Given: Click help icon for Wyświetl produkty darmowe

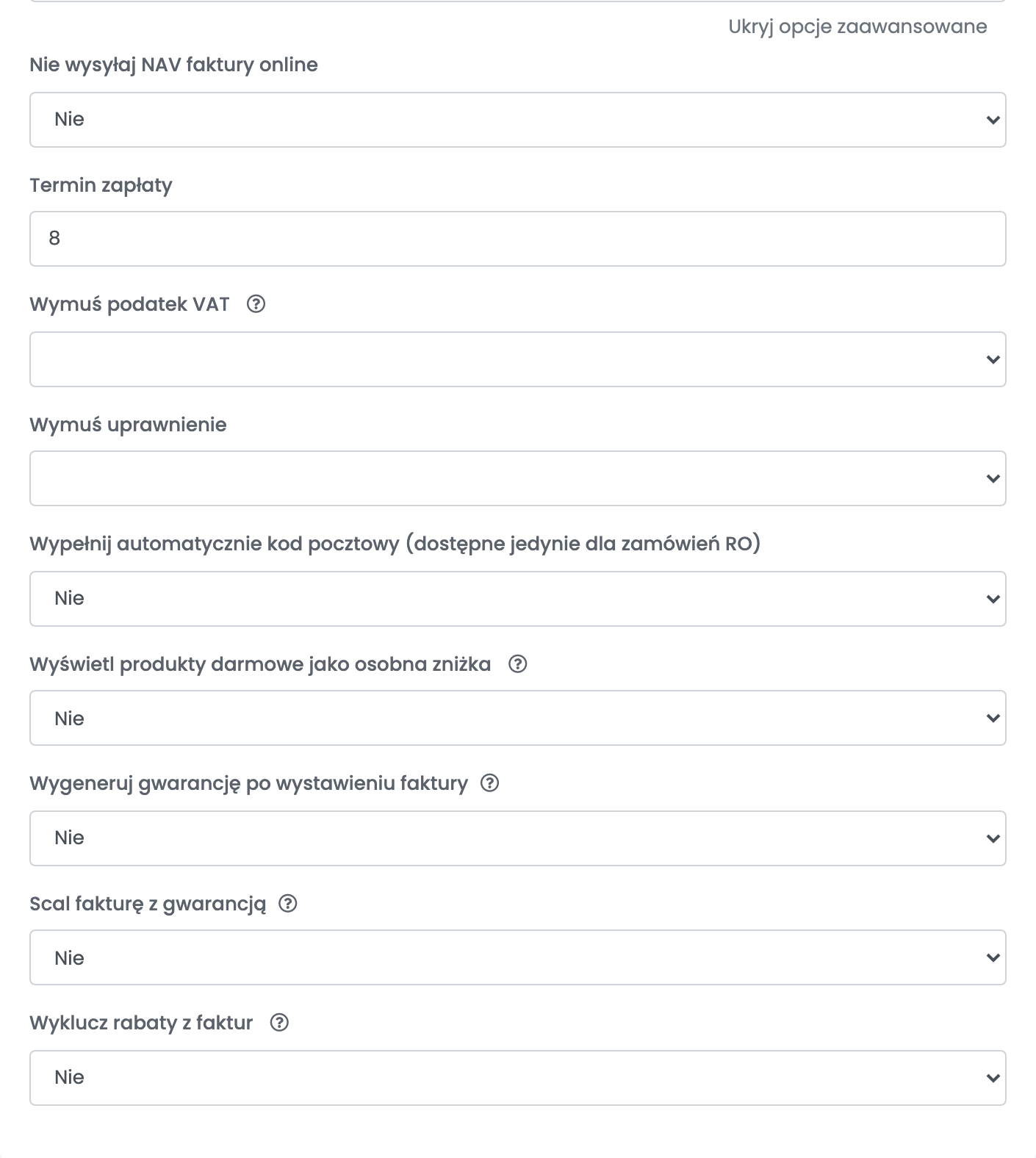Looking at the screenshot, I should [518, 664].
